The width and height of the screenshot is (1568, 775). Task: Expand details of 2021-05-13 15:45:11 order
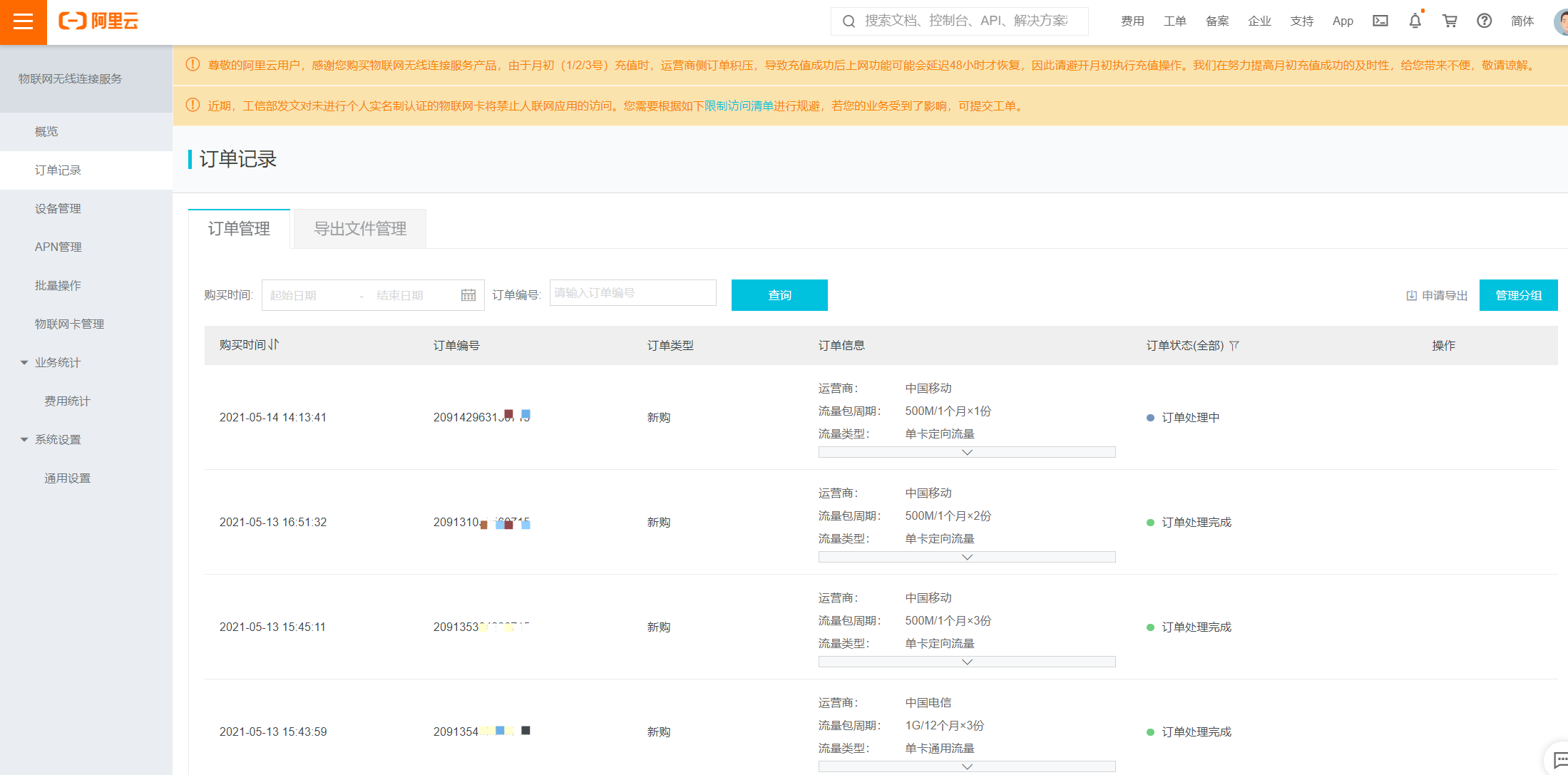click(x=967, y=662)
